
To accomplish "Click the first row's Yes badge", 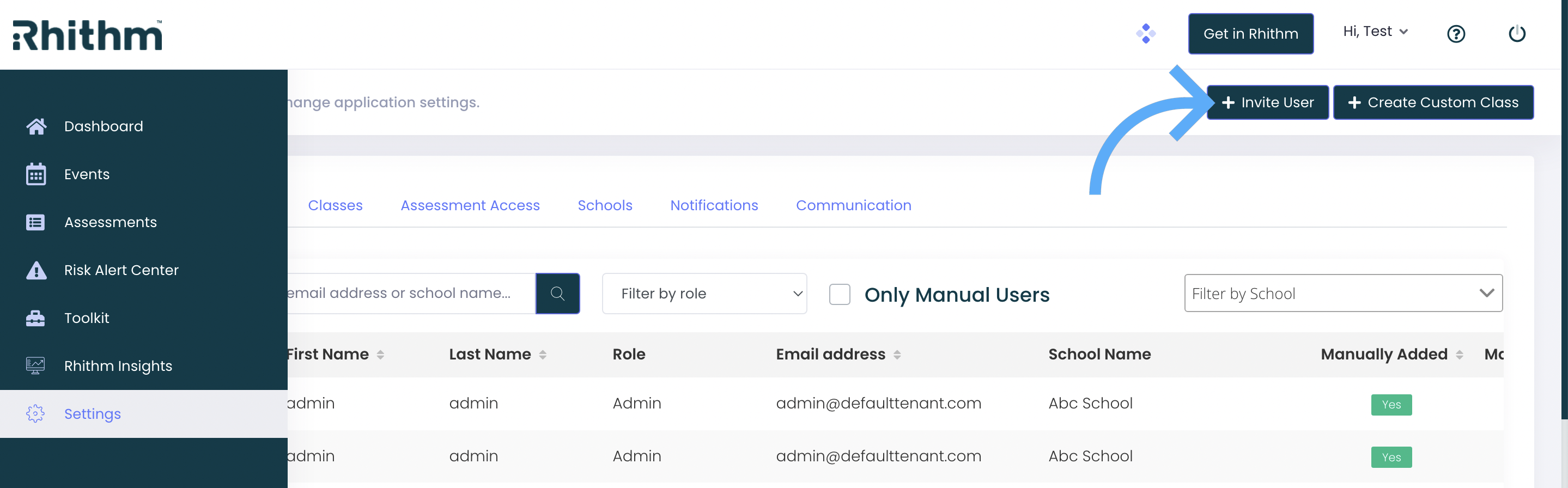I will [x=1391, y=405].
